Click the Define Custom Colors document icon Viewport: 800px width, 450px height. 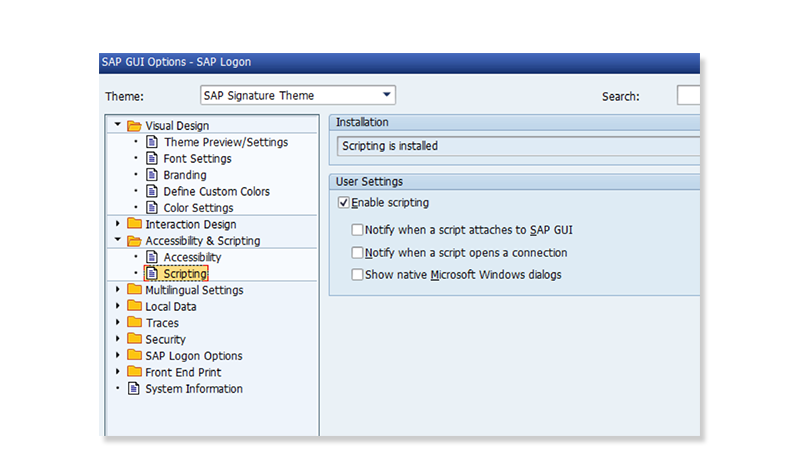(152, 191)
